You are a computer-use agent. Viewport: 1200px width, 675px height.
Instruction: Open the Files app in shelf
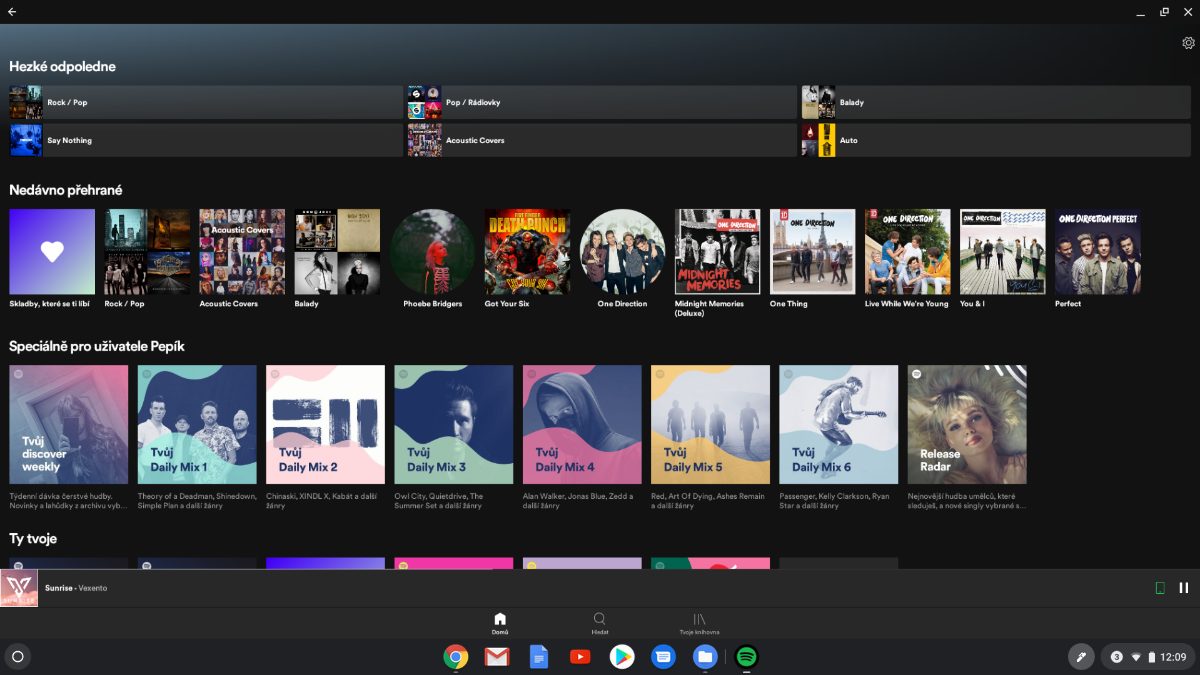click(x=705, y=657)
